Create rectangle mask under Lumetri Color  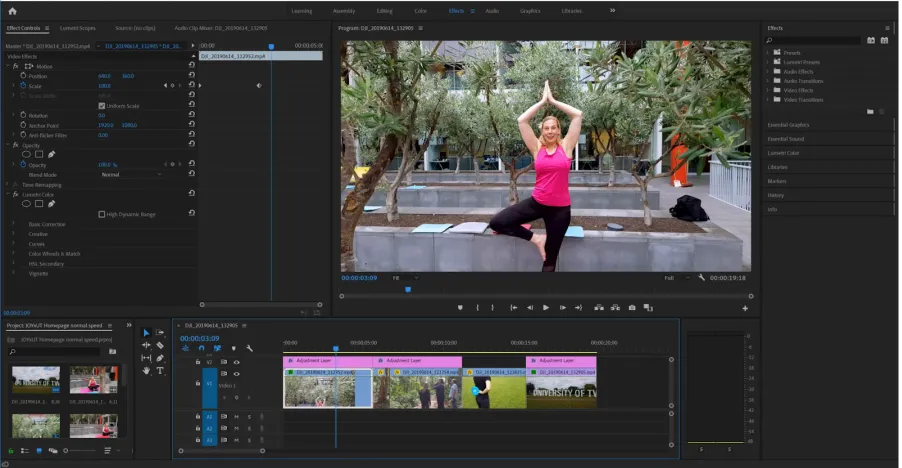pyautogui.click(x=39, y=204)
